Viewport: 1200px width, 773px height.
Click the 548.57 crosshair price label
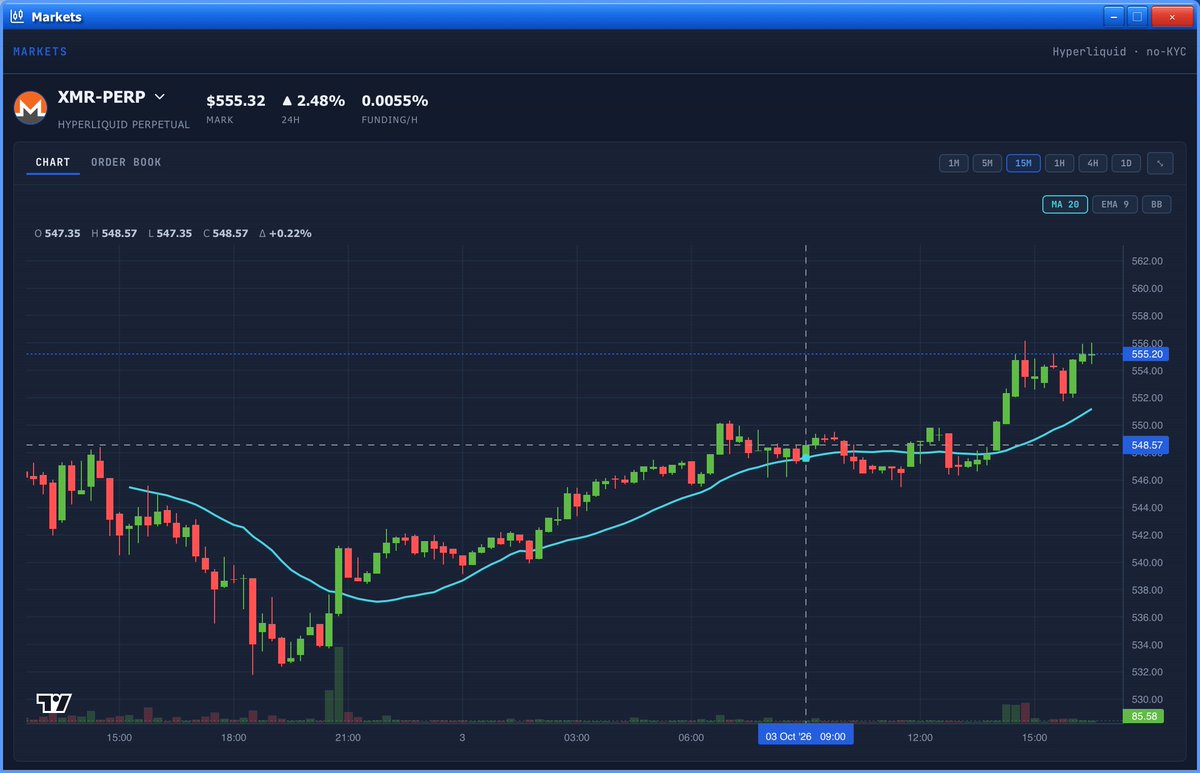(1147, 444)
